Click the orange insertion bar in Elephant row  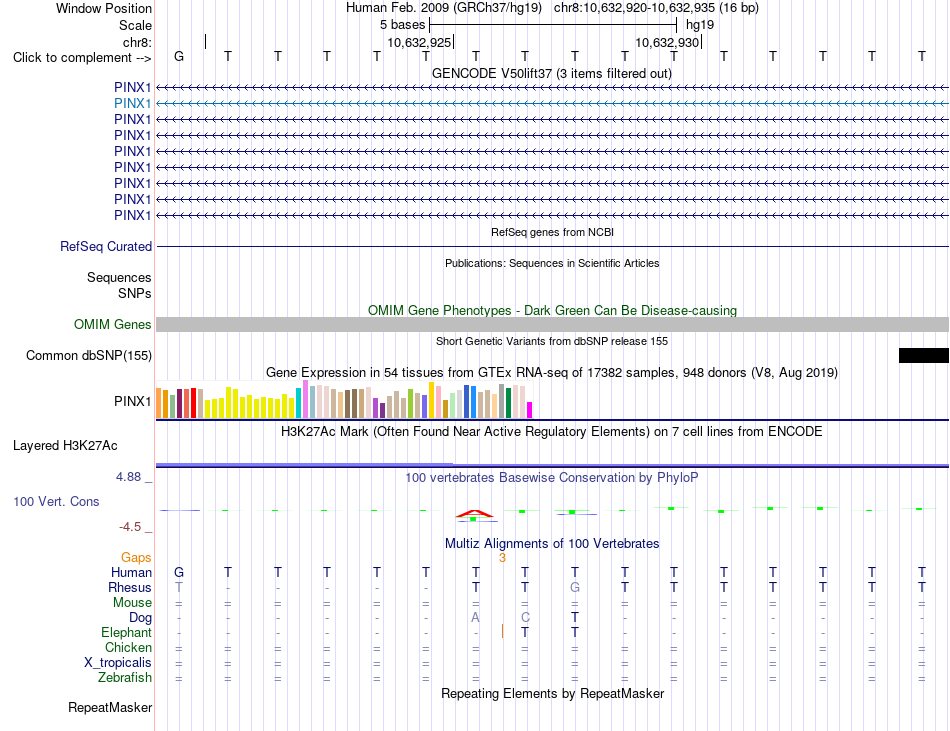502,632
